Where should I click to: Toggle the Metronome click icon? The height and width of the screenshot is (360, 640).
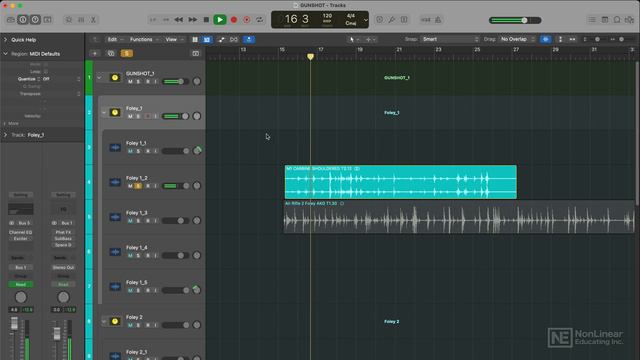click(438, 20)
